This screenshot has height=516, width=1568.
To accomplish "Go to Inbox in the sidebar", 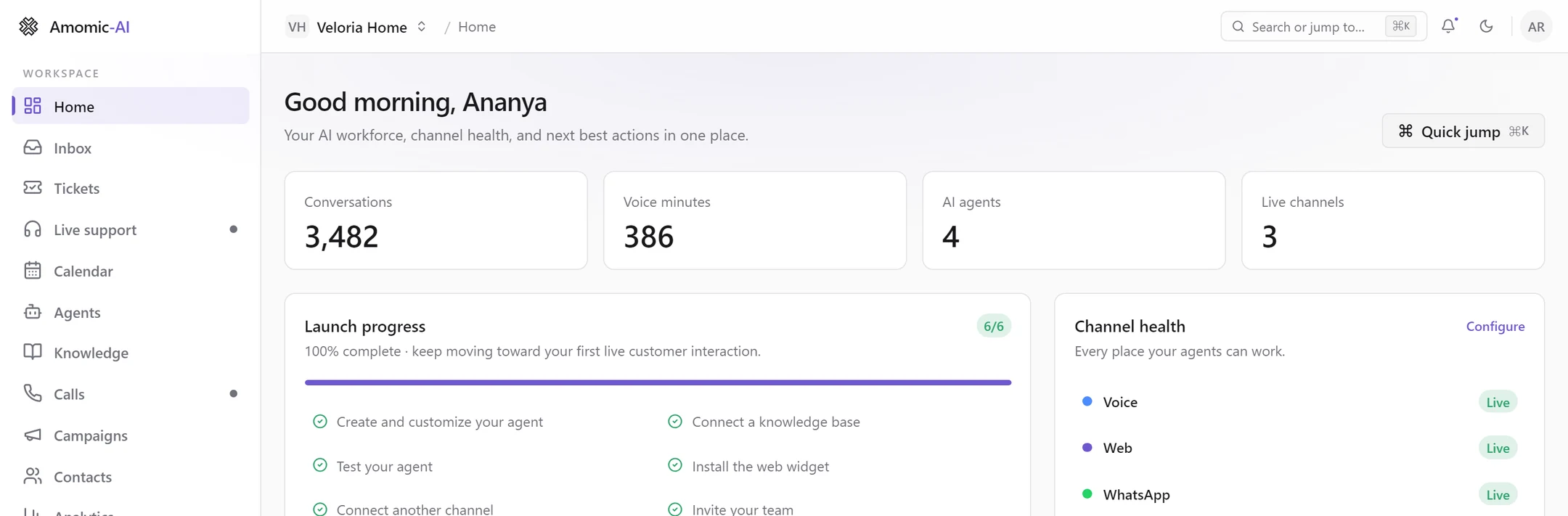I will point(131,147).
